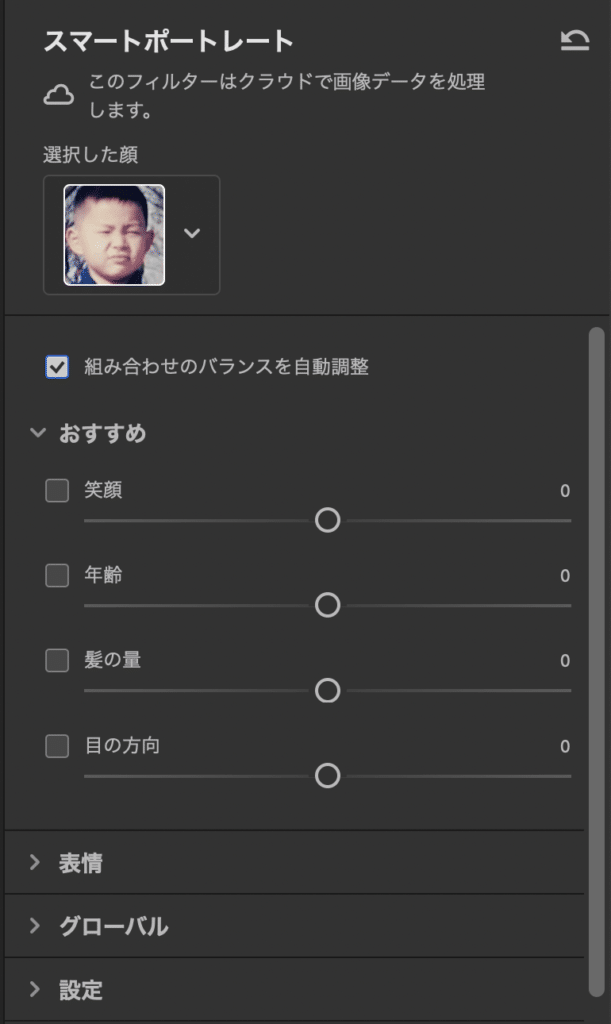Click the 年齢 slider handle
Screen dimensions: 611x1024
pyautogui.click(x=328, y=605)
